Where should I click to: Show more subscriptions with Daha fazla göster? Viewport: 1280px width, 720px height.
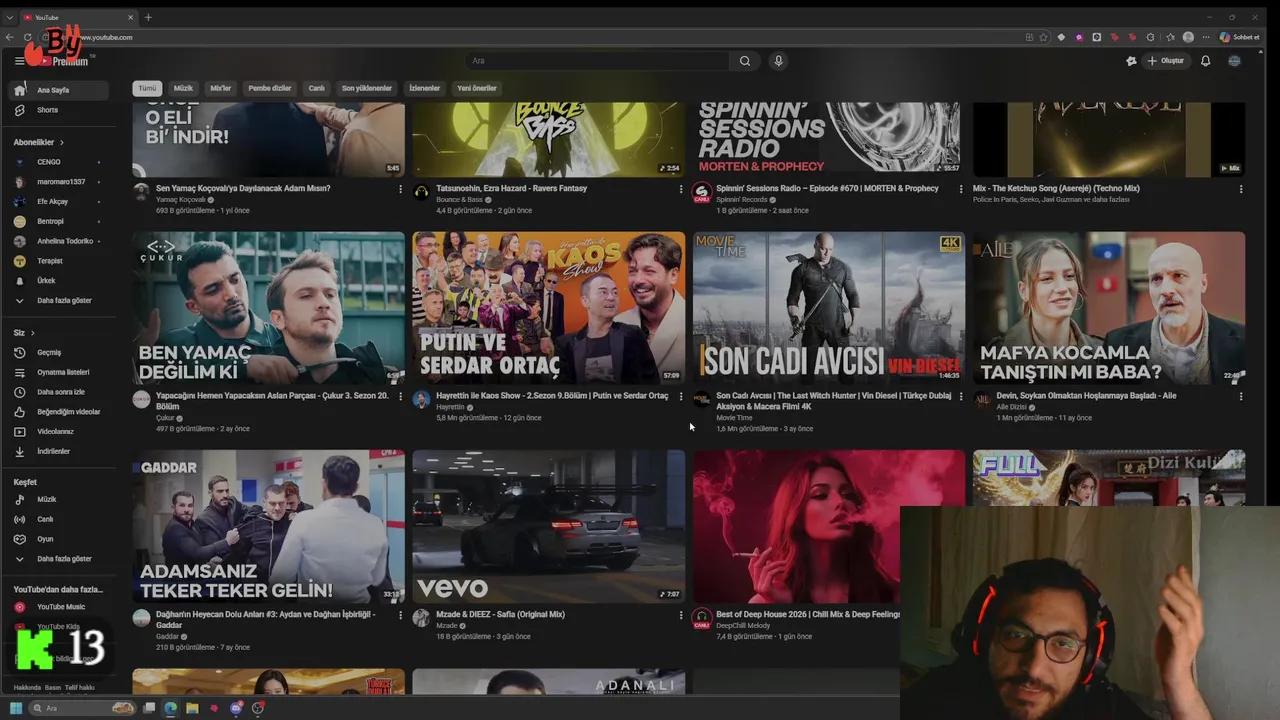click(x=60, y=300)
